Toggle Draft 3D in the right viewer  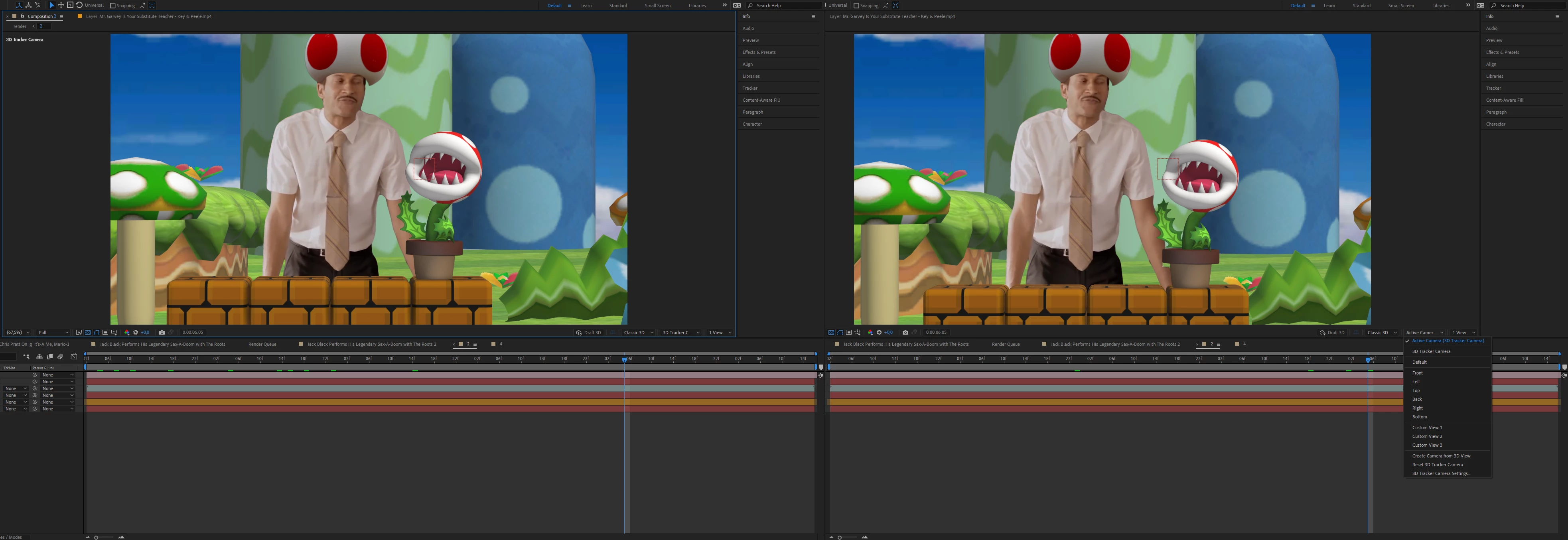click(1332, 332)
